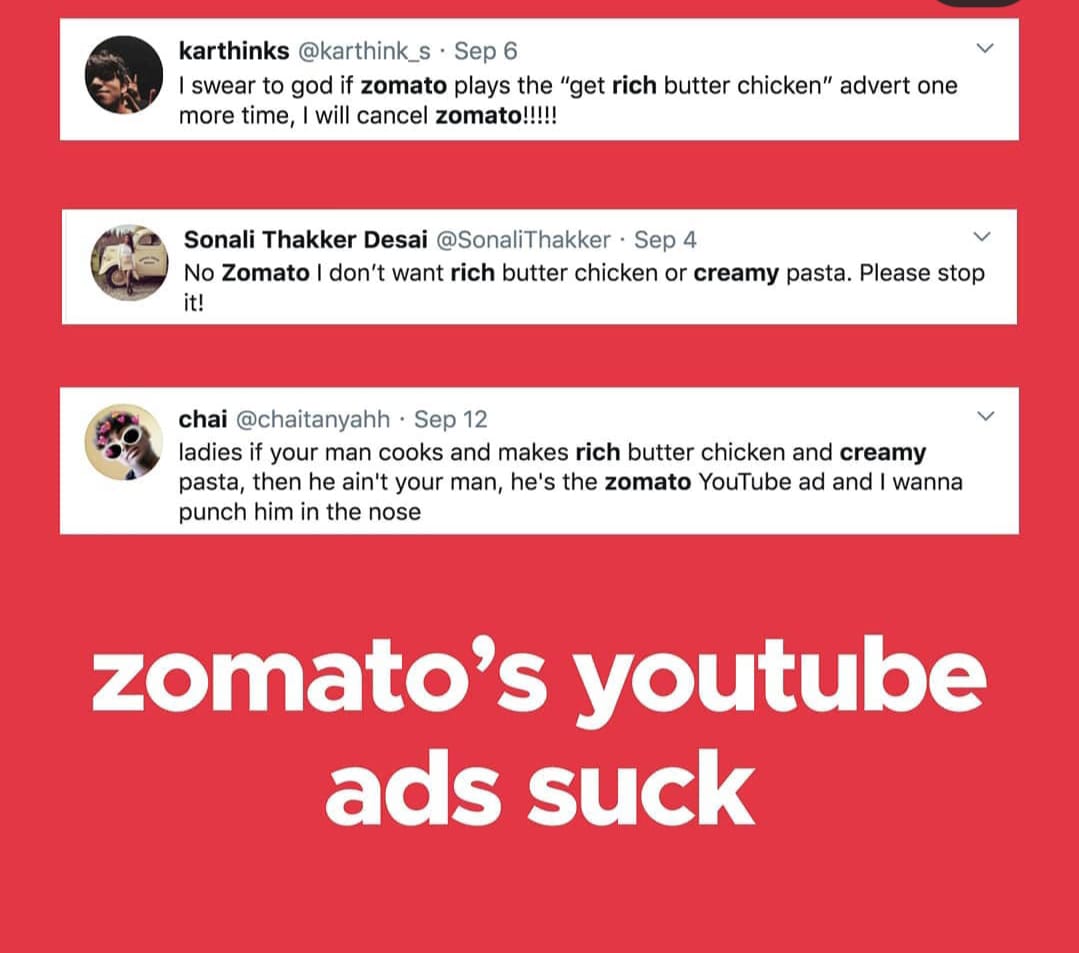Click the Sep 4 timestamp
The height and width of the screenshot is (953, 1079).
pos(665,239)
